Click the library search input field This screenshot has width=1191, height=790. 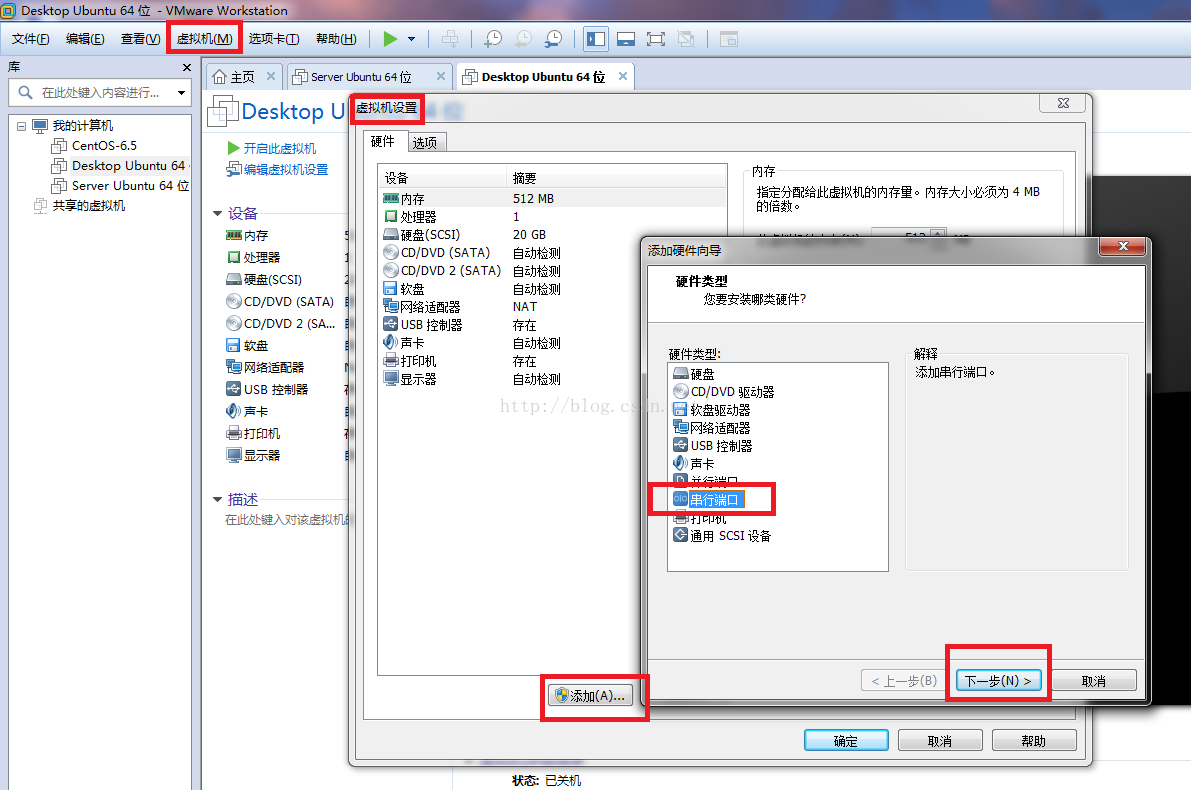[99, 93]
